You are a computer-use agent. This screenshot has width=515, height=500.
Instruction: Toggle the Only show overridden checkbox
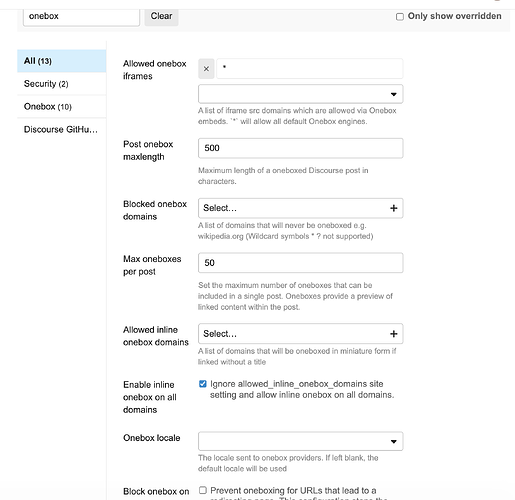pyautogui.click(x=400, y=17)
